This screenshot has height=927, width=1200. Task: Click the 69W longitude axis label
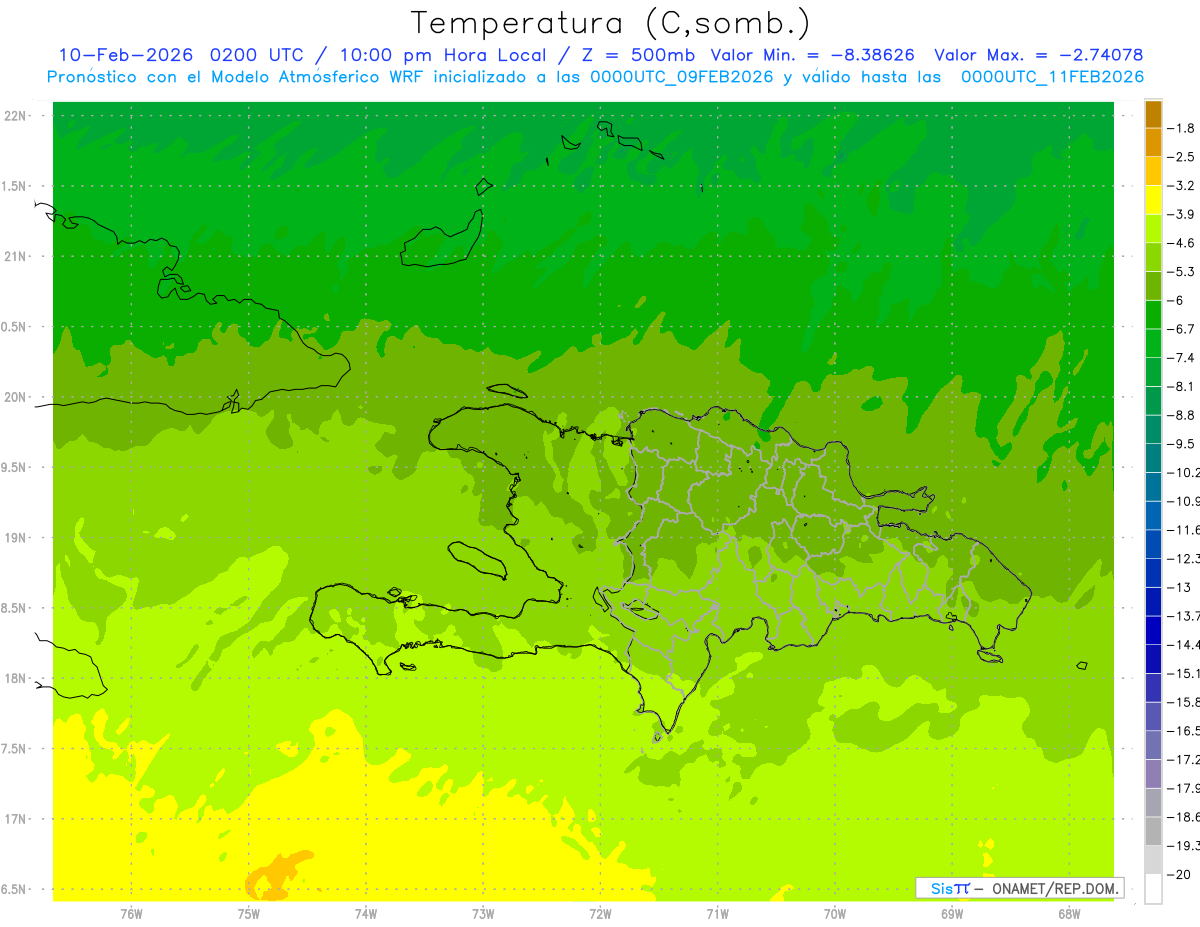click(x=952, y=914)
